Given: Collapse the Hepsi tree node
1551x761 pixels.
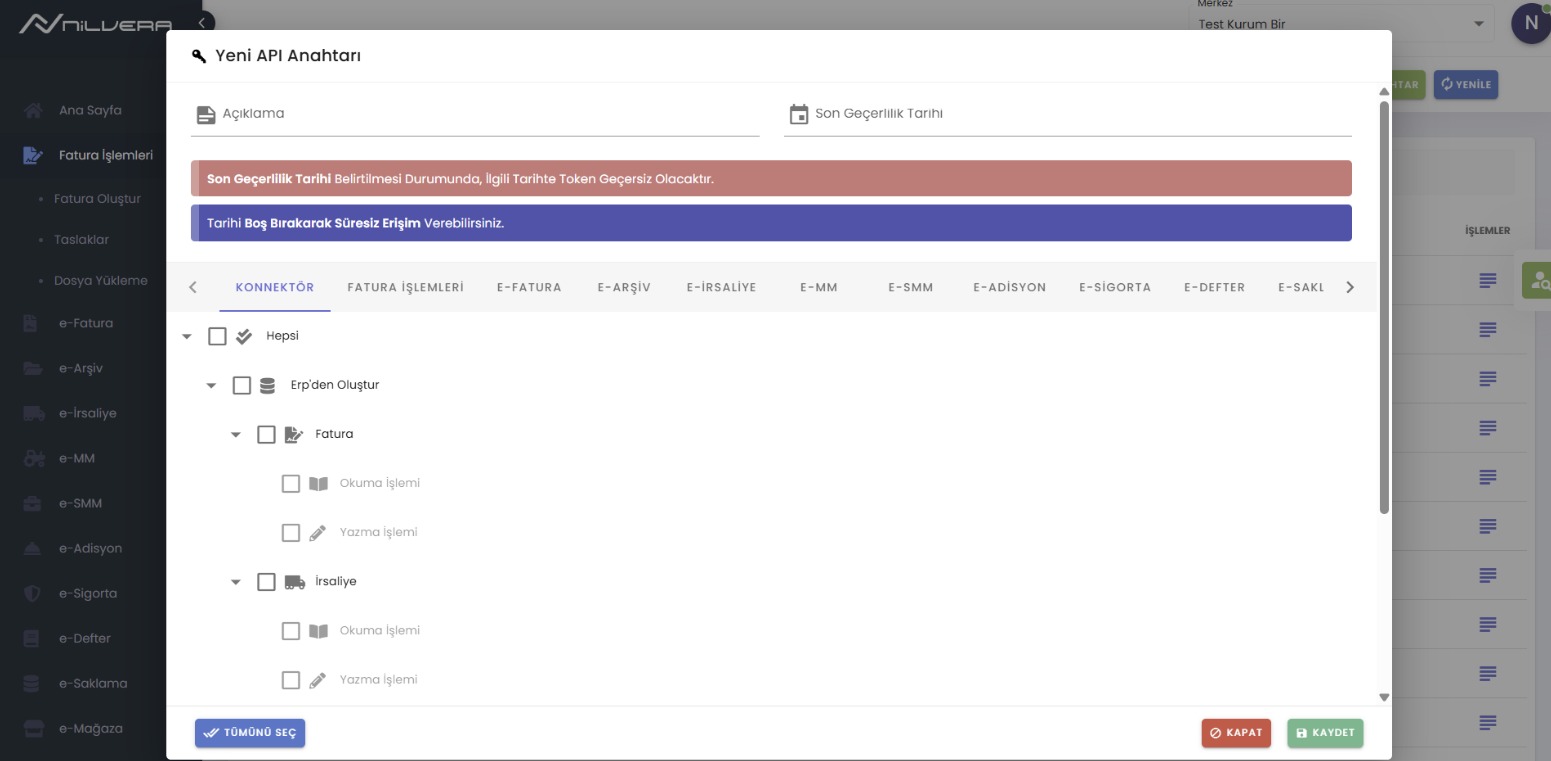Looking at the screenshot, I should (187, 337).
